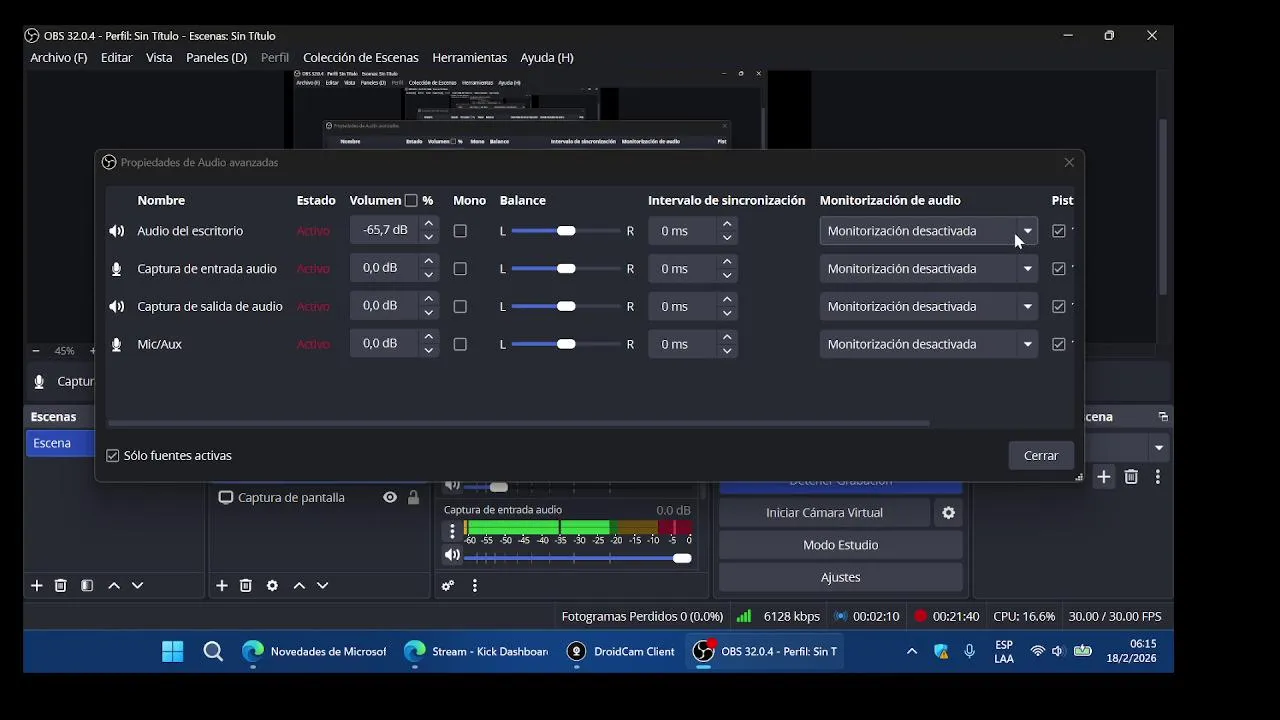Enable Mono for Captura de entrada audio
The height and width of the screenshot is (720, 1280).
point(460,269)
